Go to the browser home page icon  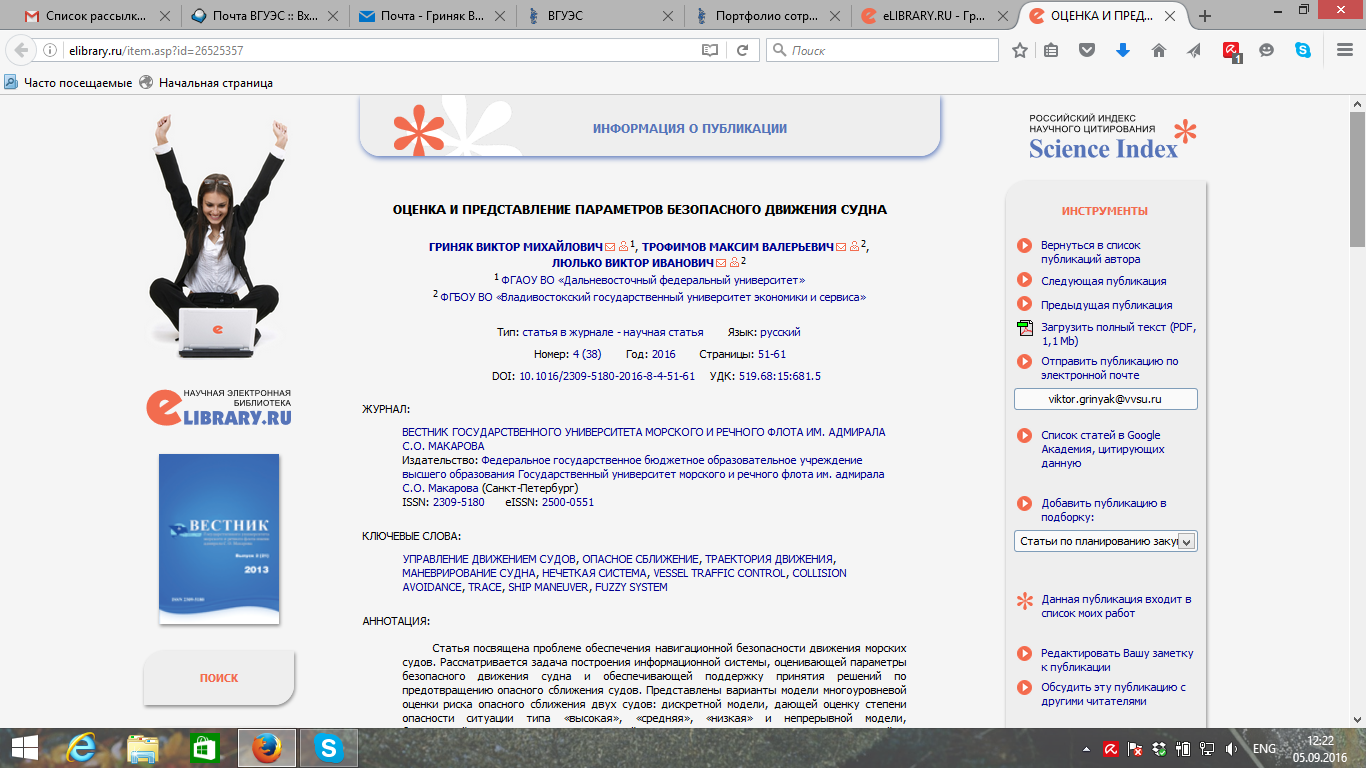pos(1158,50)
